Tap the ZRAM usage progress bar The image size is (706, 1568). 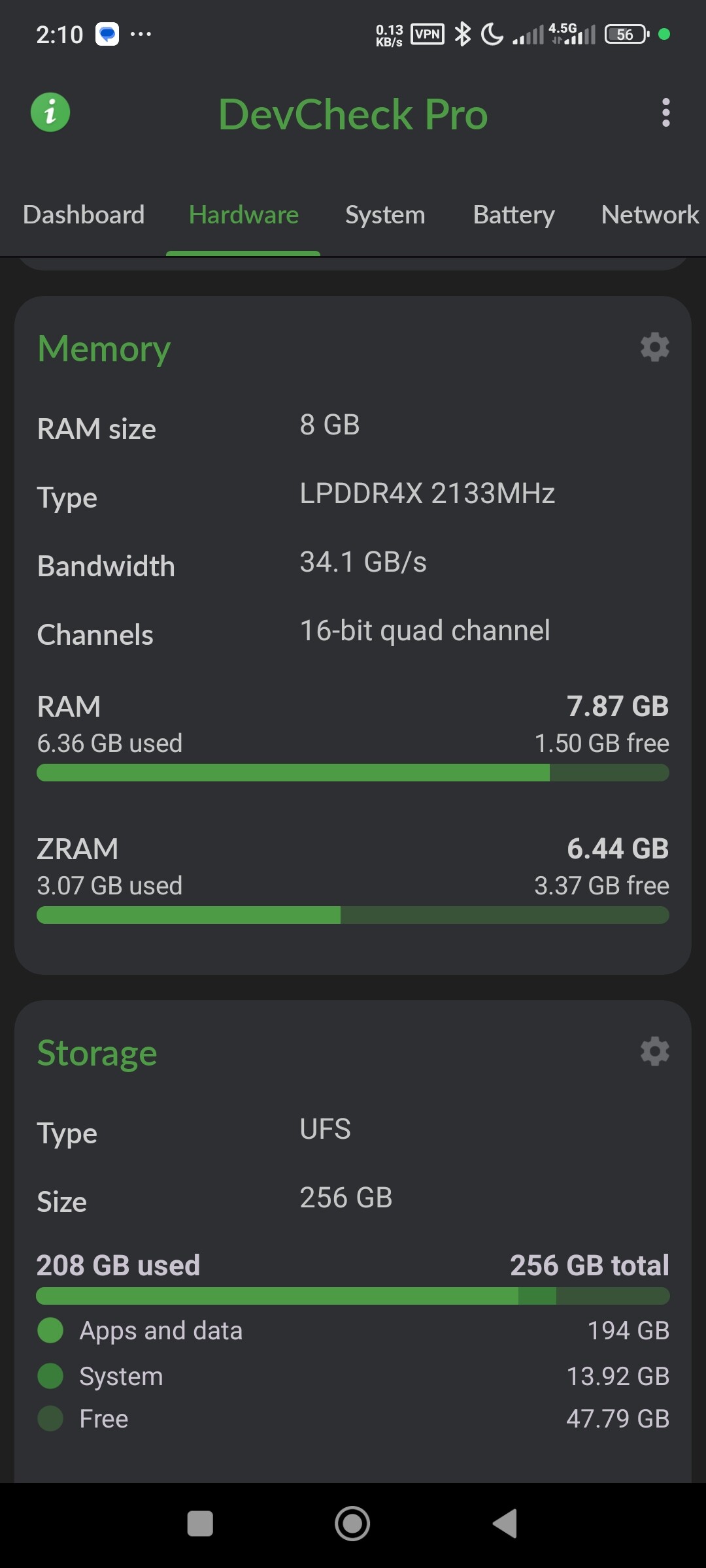353,915
